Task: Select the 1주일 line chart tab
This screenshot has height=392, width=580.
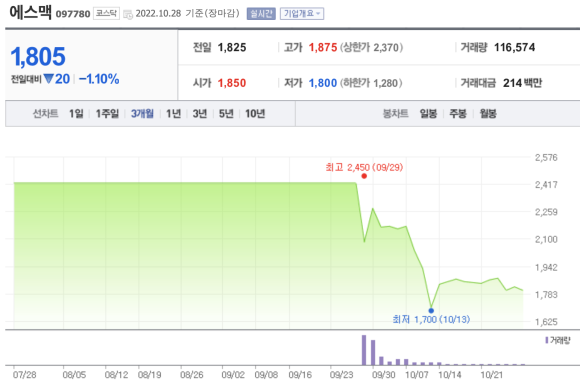Action: click(x=107, y=114)
